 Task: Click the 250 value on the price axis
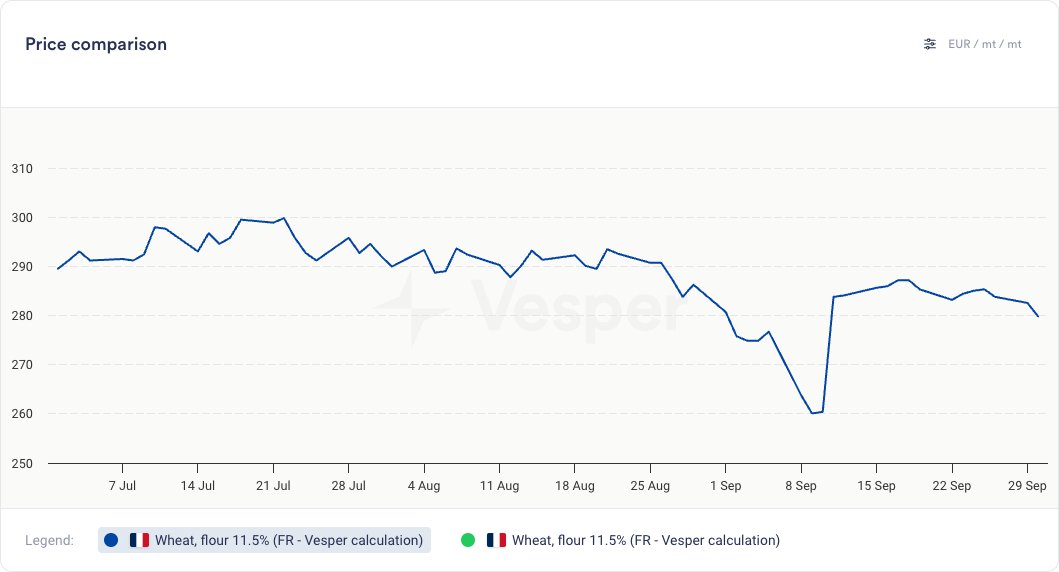point(23,463)
